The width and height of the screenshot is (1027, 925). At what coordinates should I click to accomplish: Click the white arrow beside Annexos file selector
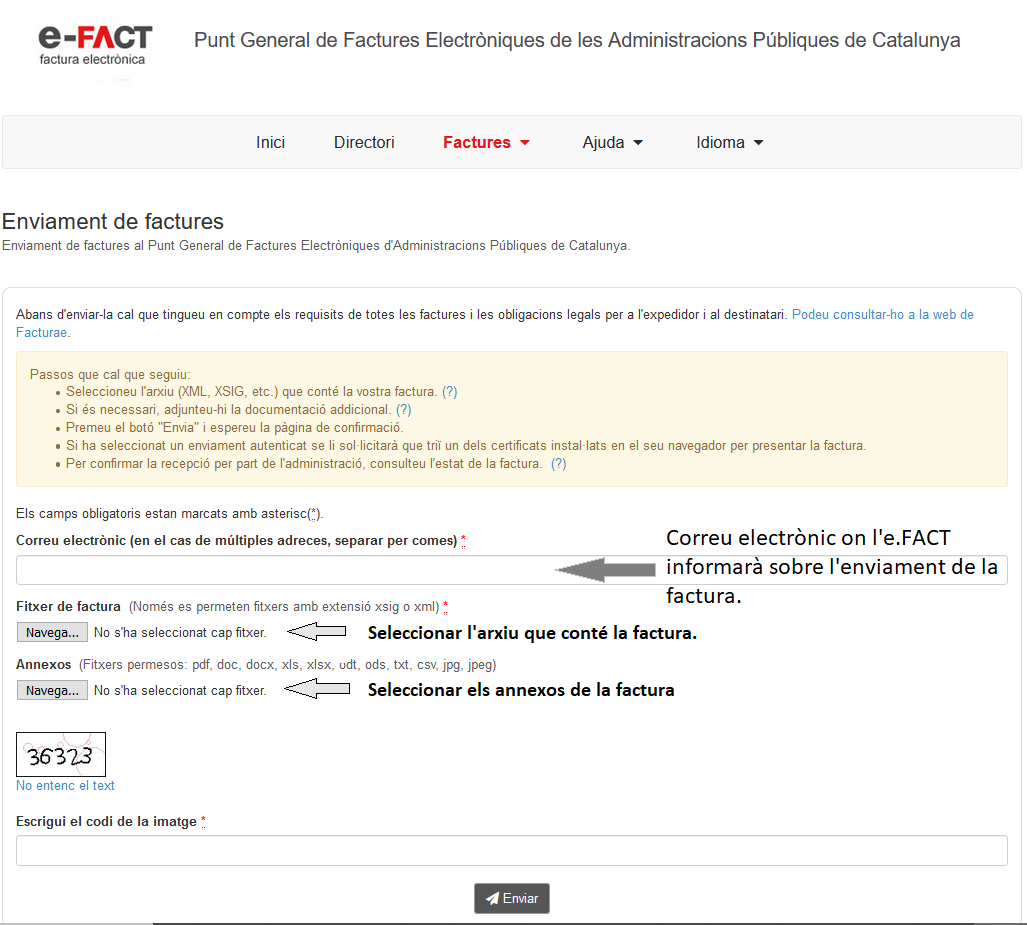316,689
